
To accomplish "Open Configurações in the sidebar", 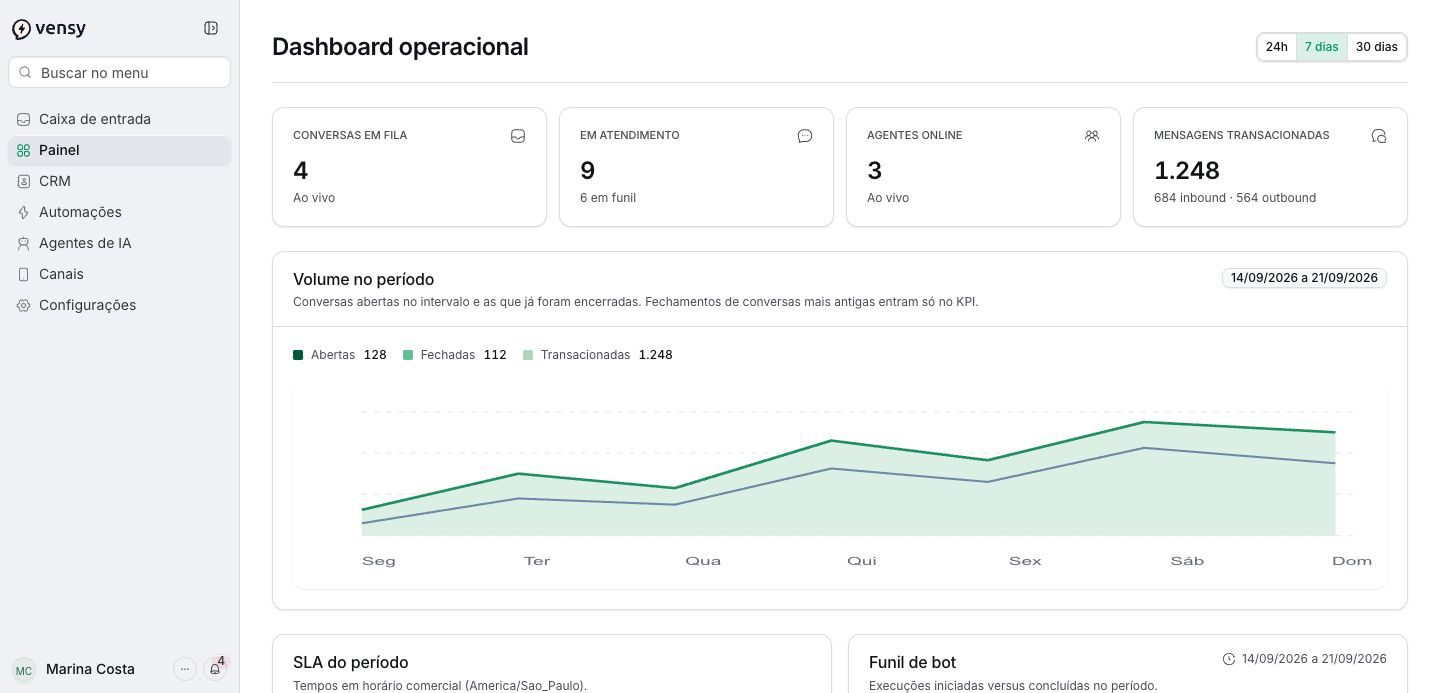I will click(119, 305).
